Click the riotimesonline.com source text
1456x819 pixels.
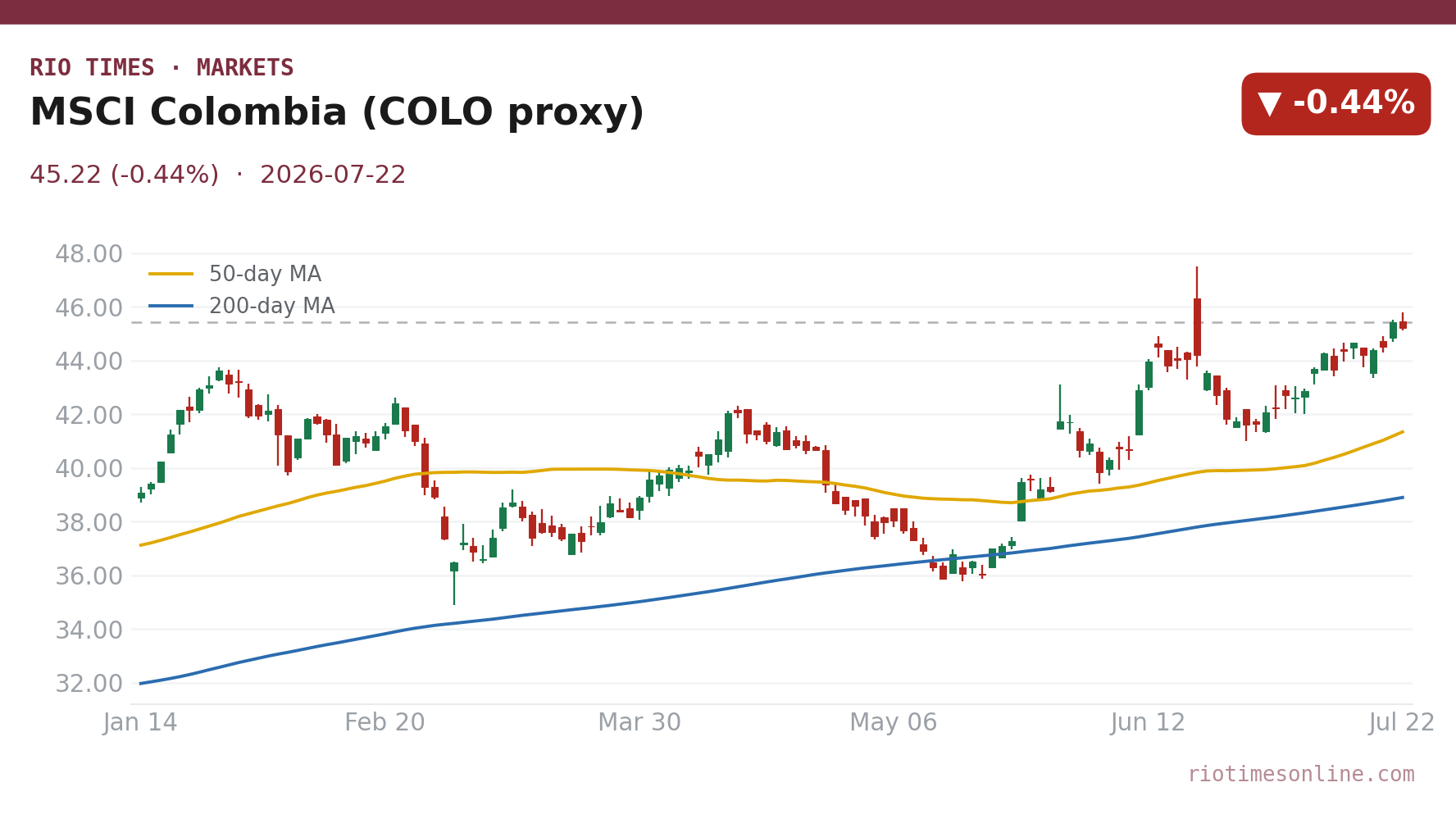click(1301, 775)
